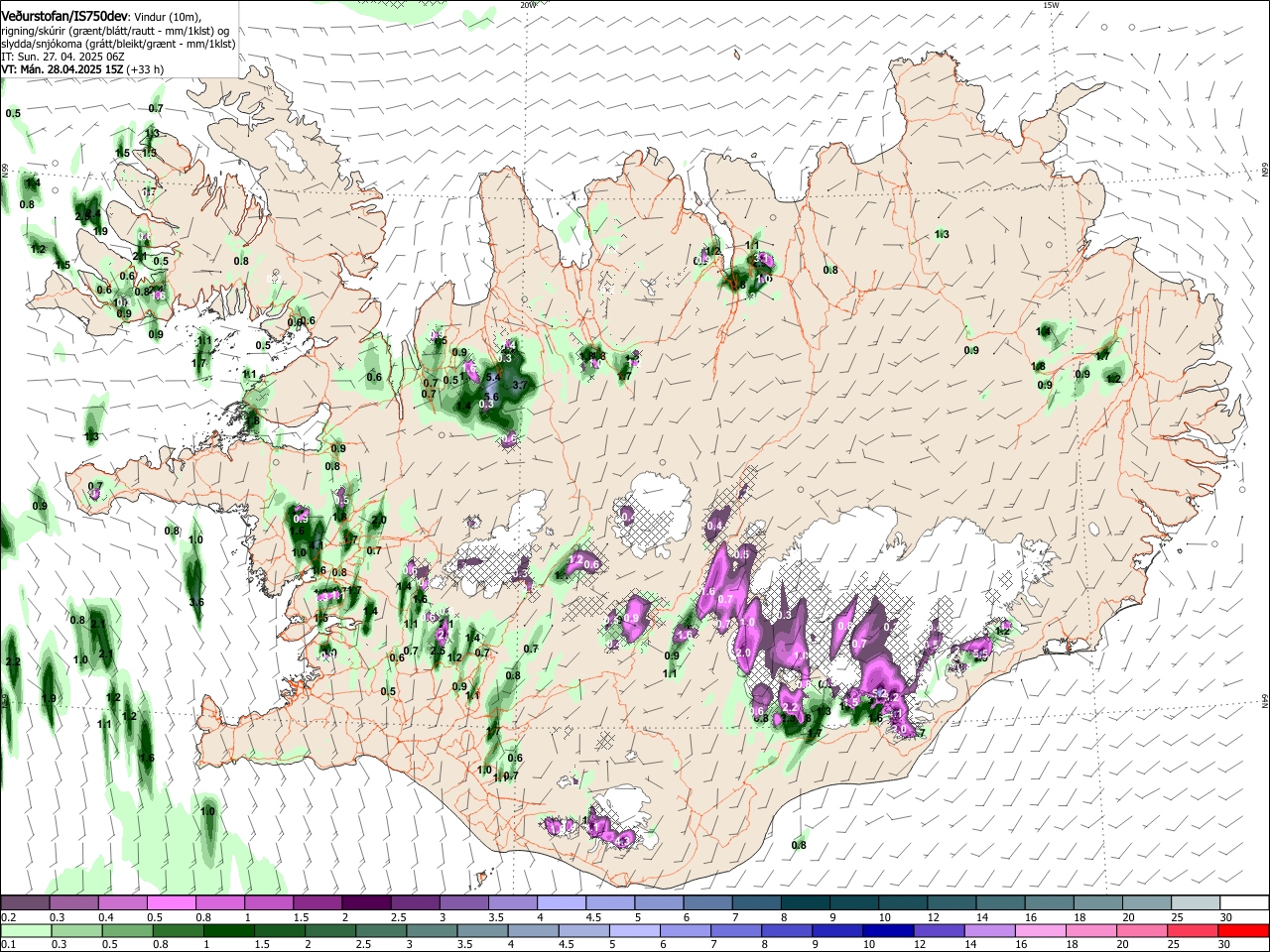
Task: Pick the darkest green swatch between 1 and 1.5
Action: [x=229, y=931]
